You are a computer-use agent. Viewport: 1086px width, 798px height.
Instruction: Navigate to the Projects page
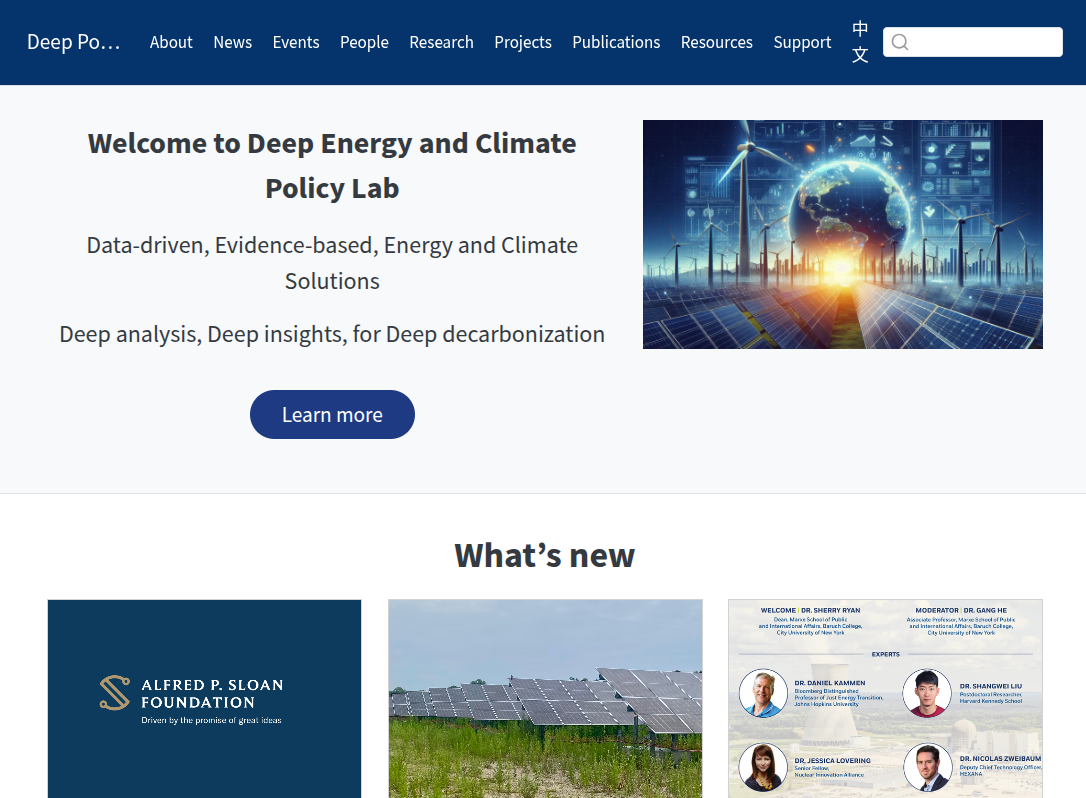coord(523,42)
